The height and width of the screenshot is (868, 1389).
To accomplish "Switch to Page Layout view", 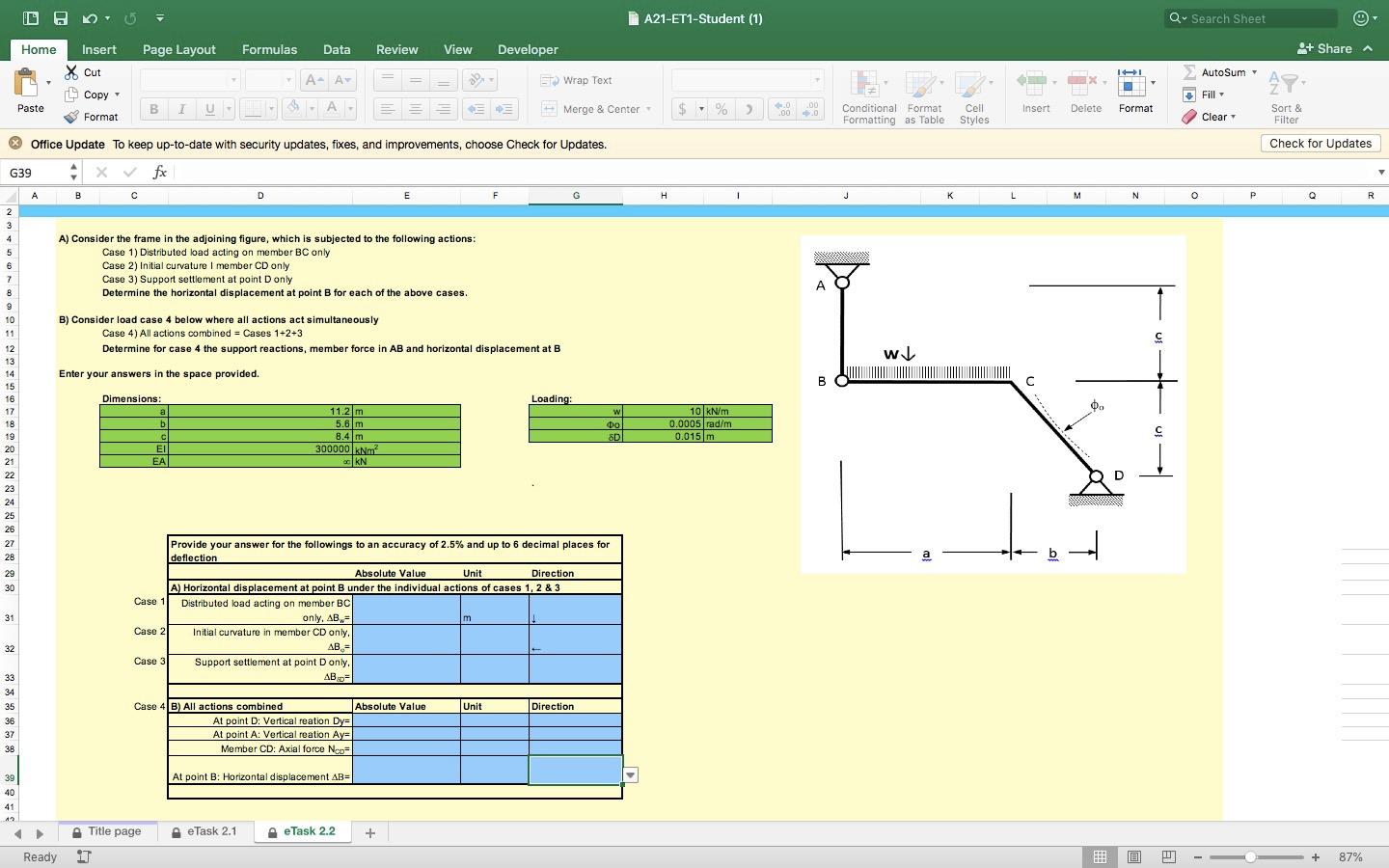I will (1134, 856).
